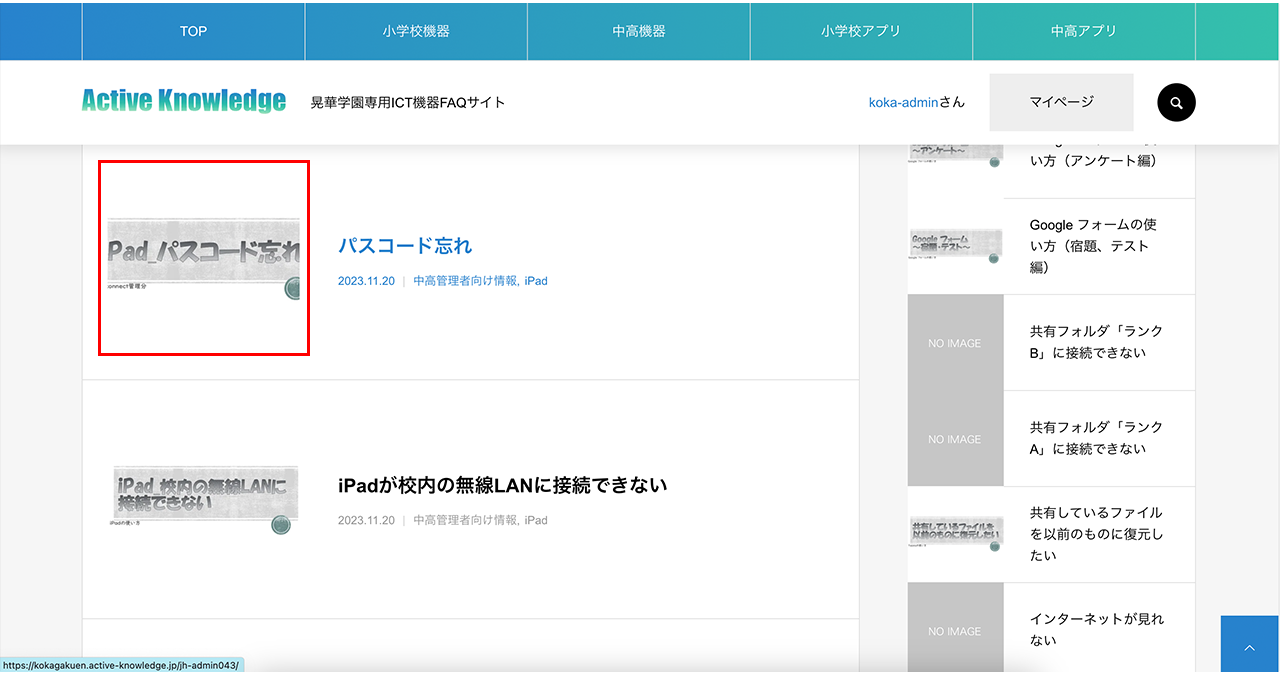Open the パスコード忘れ article thumbnail

point(204,258)
